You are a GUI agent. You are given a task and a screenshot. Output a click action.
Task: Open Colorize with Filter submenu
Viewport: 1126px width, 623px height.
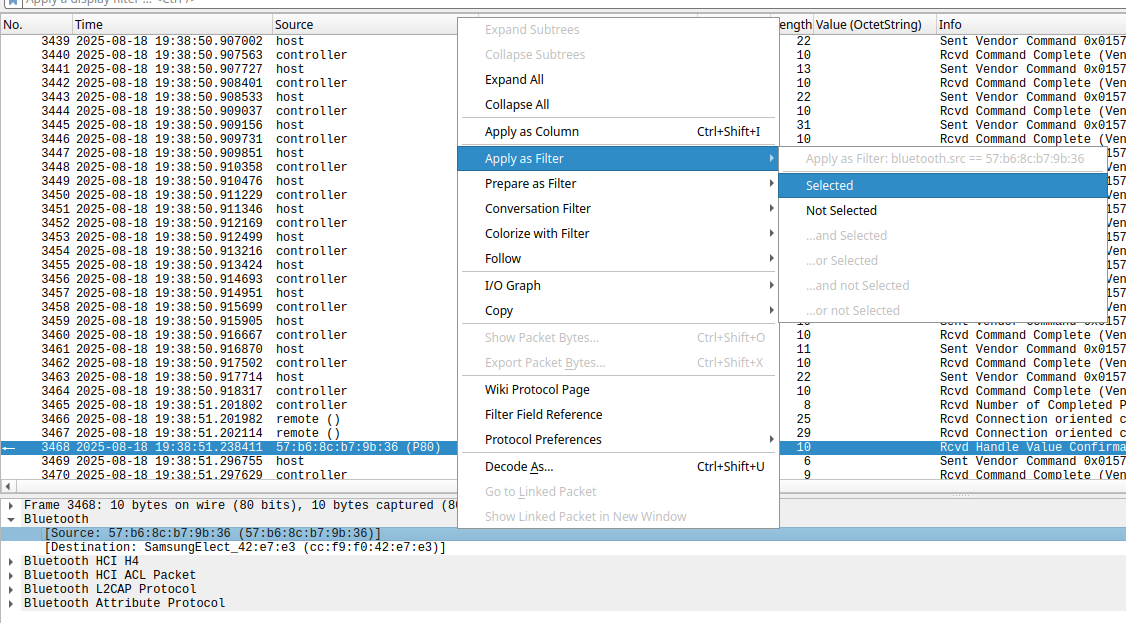pyautogui.click(x=536, y=234)
